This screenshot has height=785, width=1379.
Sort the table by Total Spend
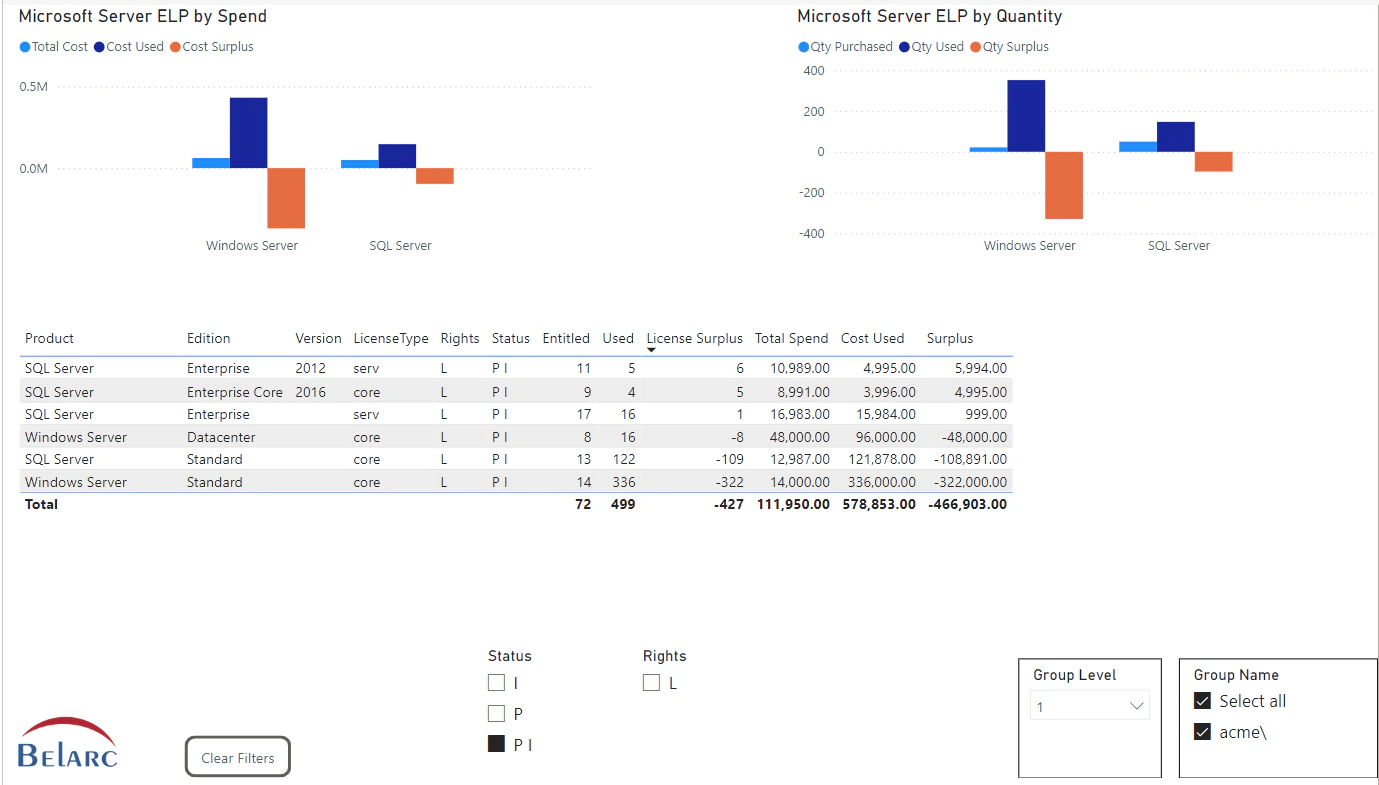791,338
